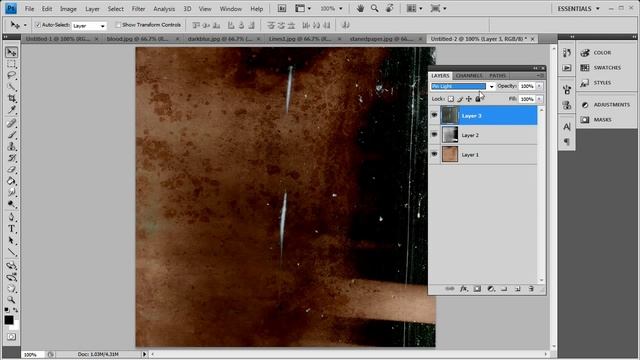This screenshot has height=360, width=640.
Task: Click the add layer style fx icon
Action: click(464, 289)
